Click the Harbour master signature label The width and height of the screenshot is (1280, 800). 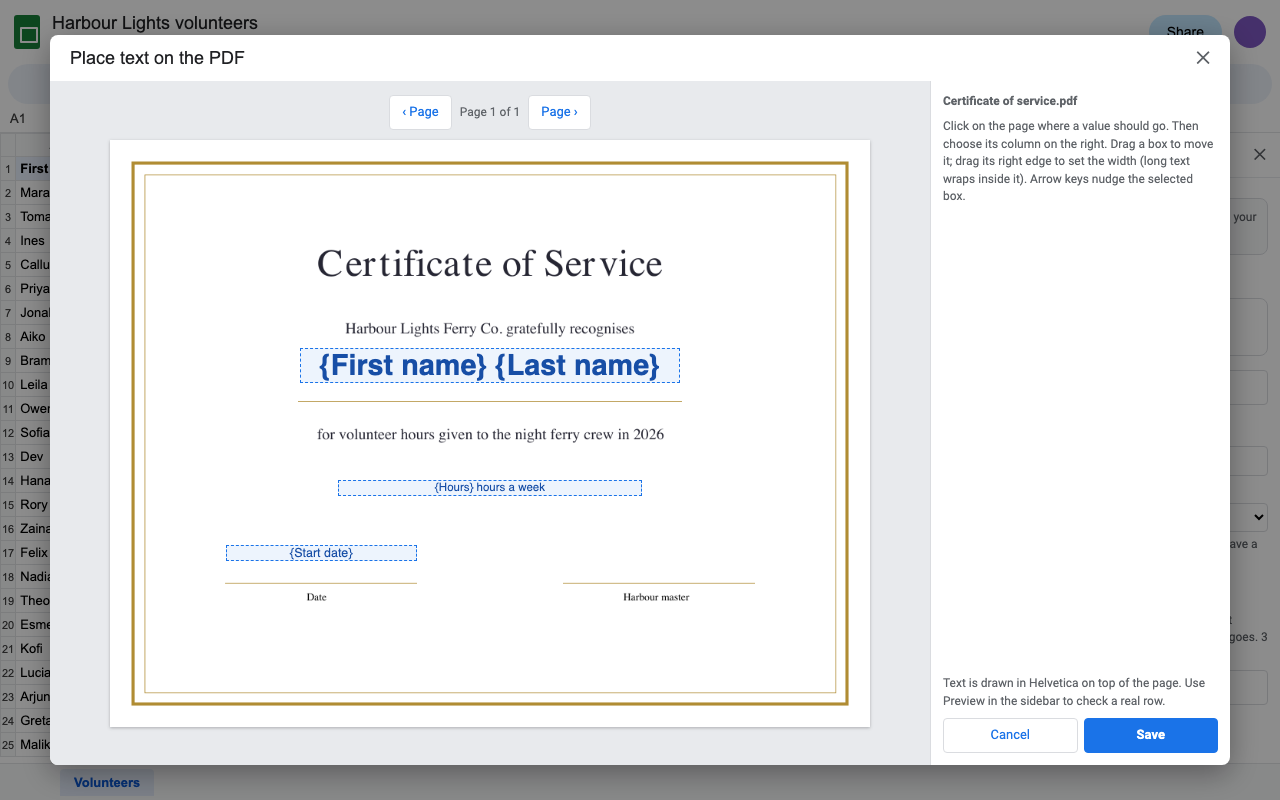tap(656, 597)
